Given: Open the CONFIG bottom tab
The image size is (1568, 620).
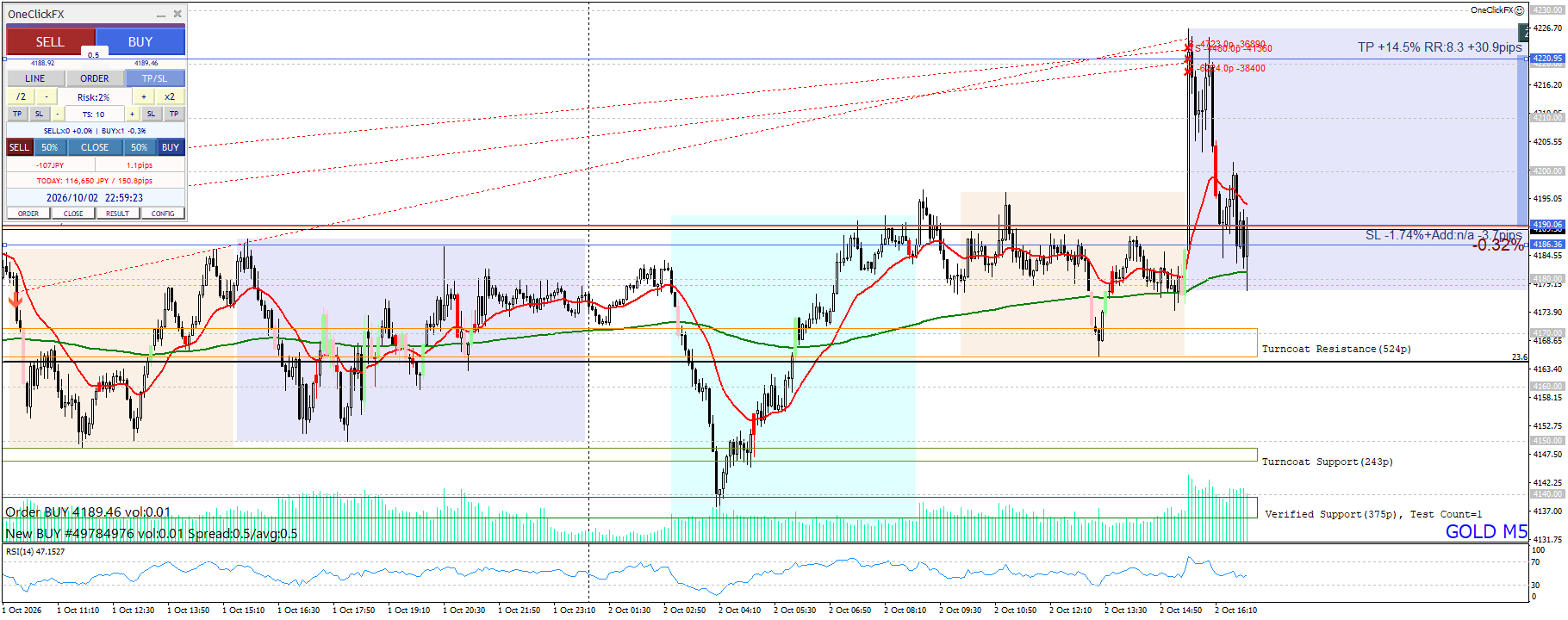Looking at the screenshot, I should pos(163,214).
